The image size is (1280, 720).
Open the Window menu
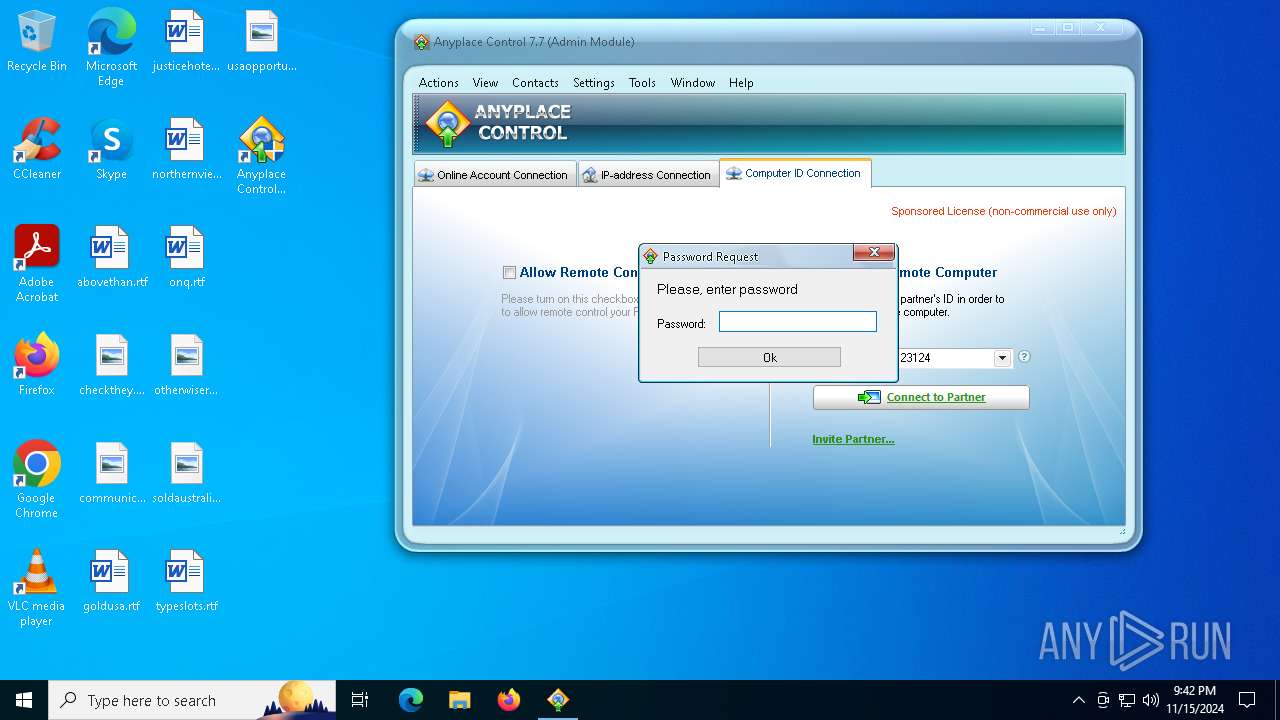click(x=693, y=83)
